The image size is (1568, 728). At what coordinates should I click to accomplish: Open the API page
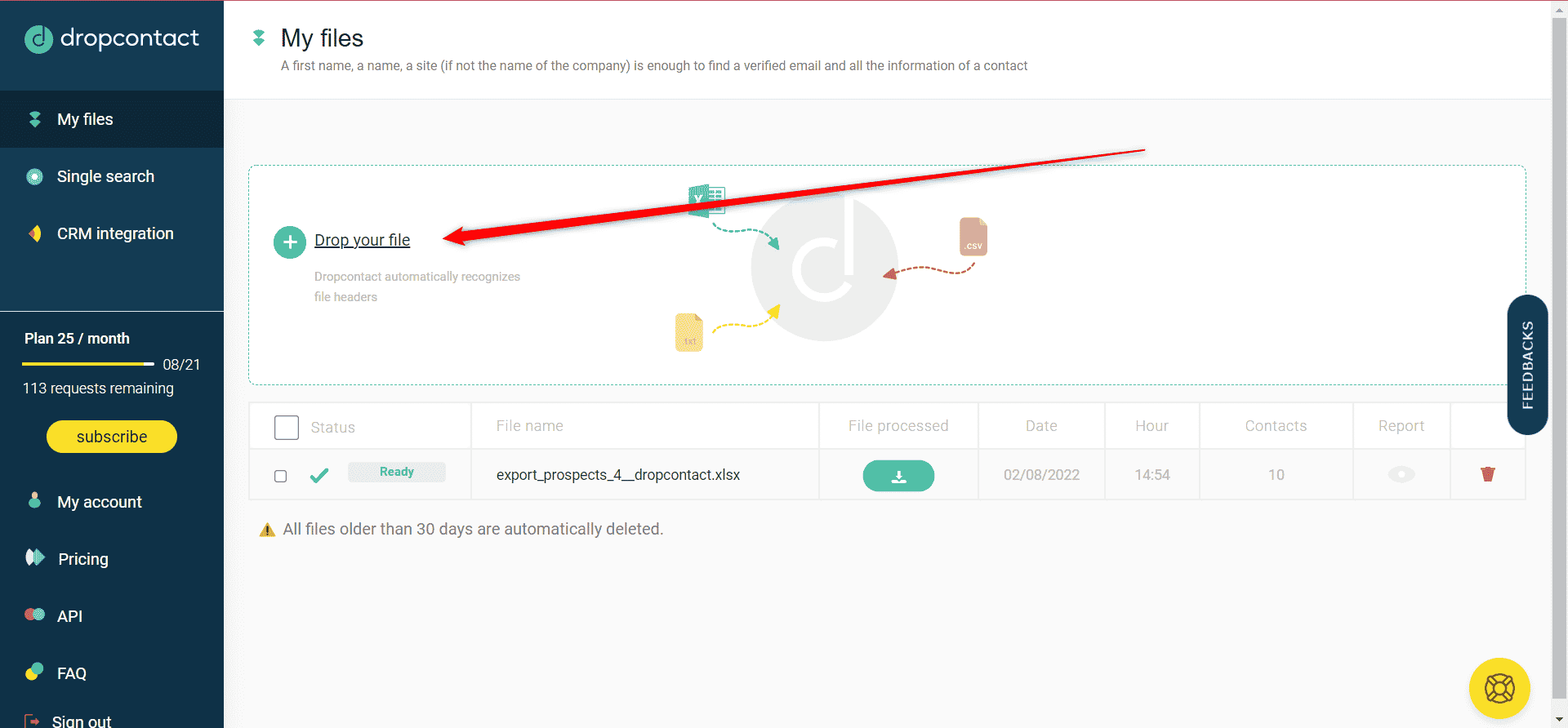69,616
